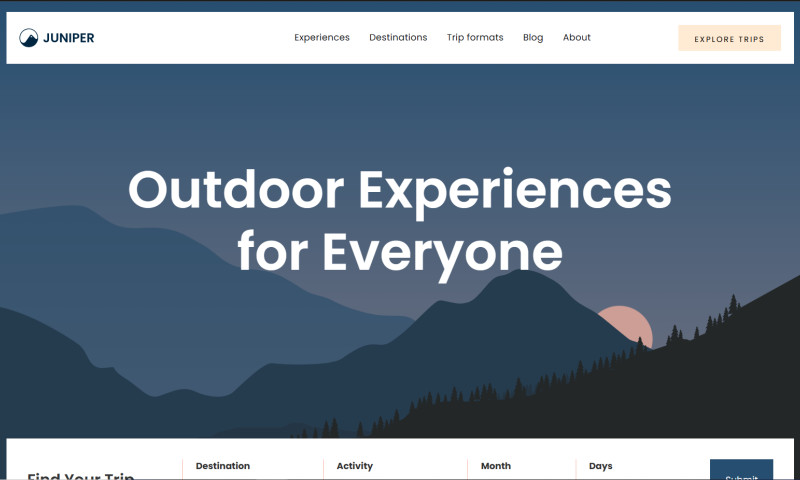
Task: Open the Blog link
Action: (x=533, y=38)
